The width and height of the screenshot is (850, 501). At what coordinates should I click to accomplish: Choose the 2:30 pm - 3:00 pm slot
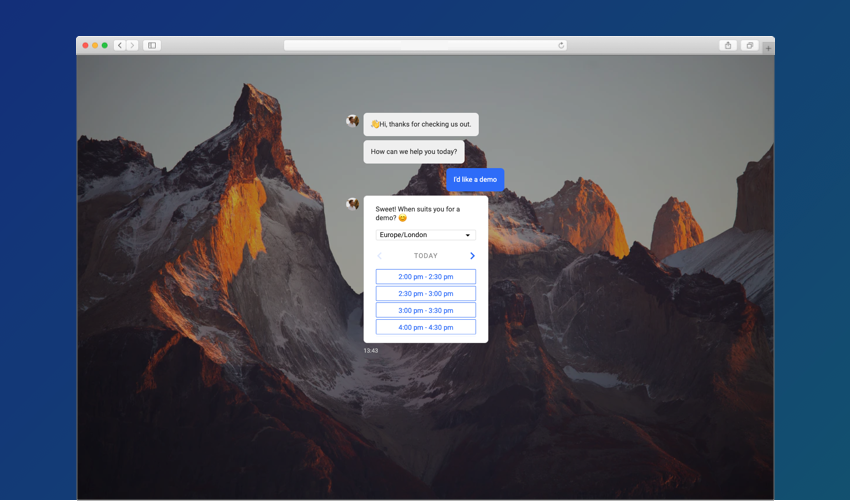click(425, 294)
